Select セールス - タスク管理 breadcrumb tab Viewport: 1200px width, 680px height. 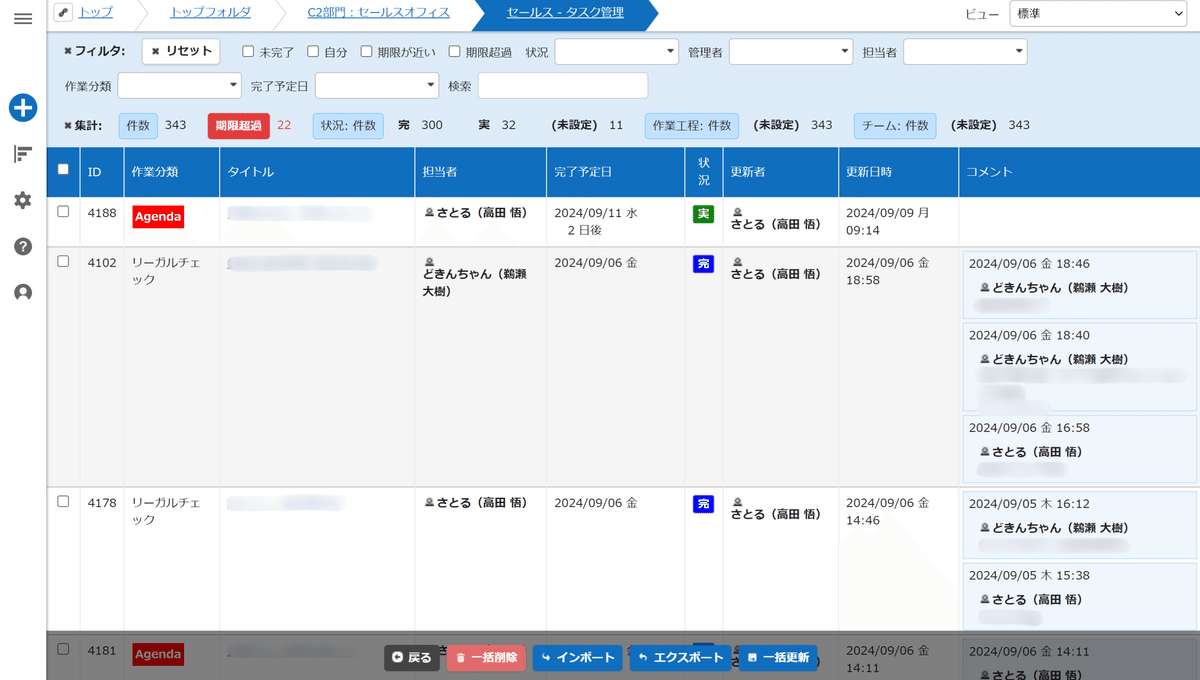click(565, 13)
